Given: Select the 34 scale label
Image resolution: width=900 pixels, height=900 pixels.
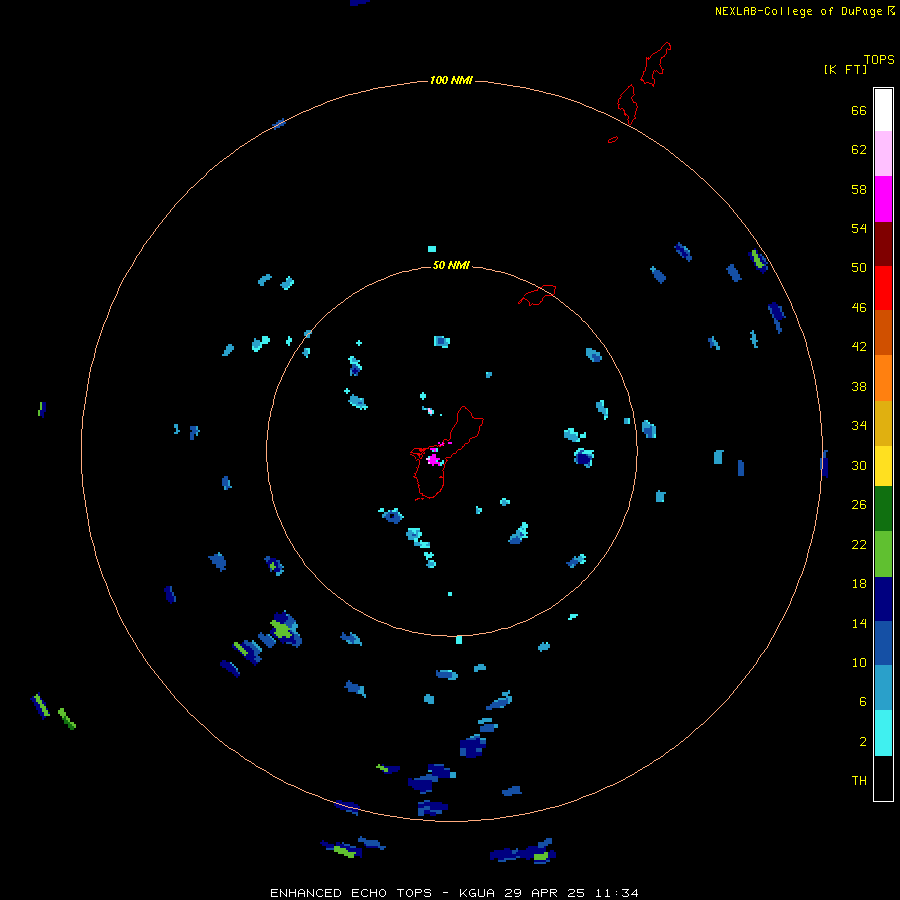Looking at the screenshot, I should (859, 426).
